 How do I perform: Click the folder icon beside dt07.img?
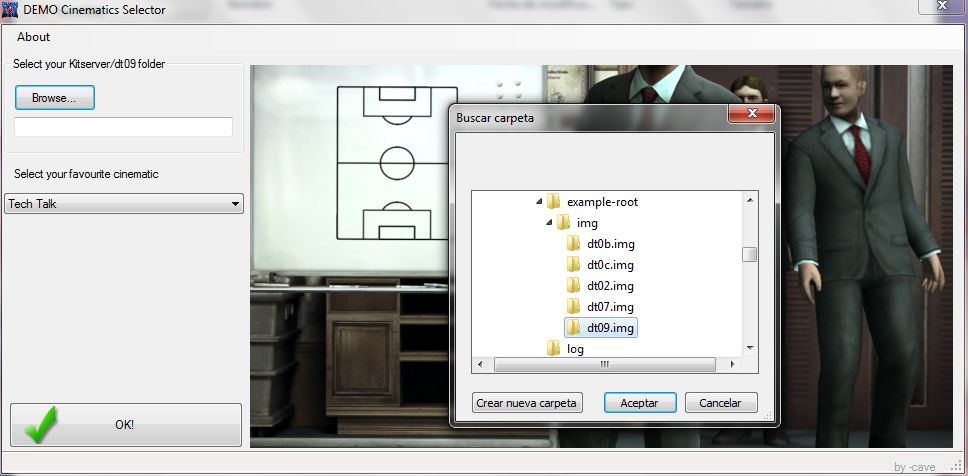click(573, 307)
